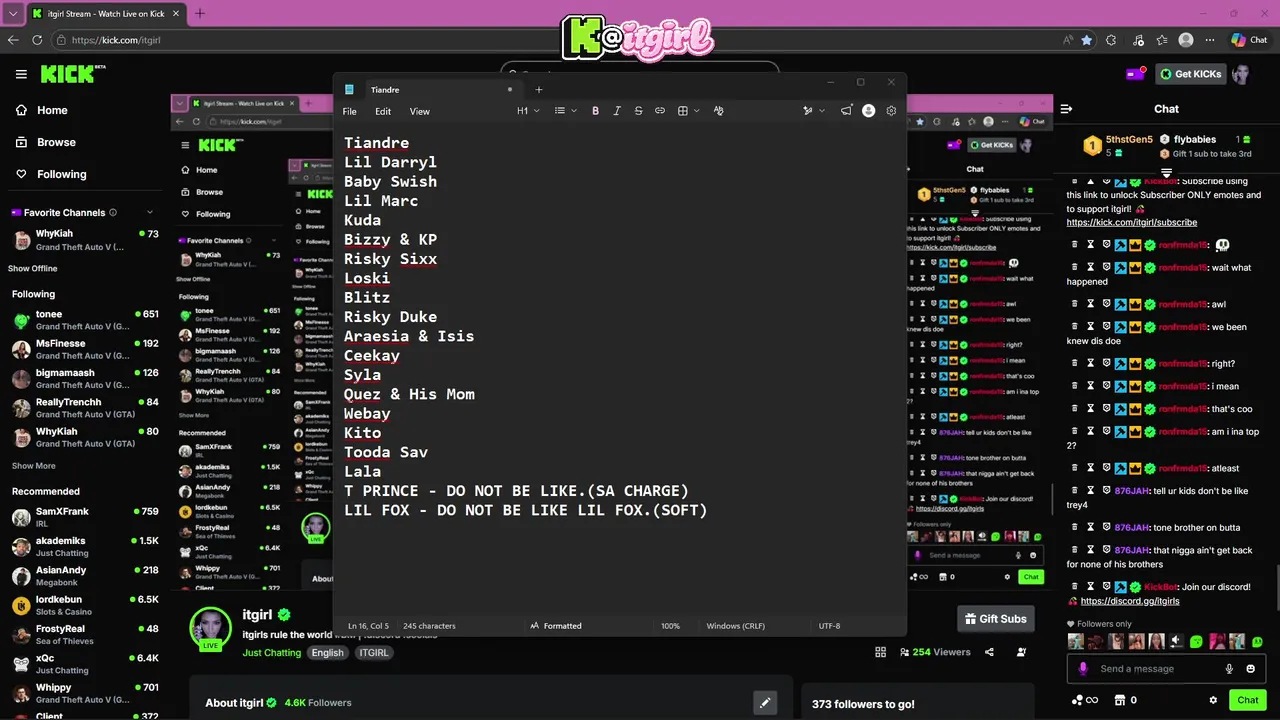Open chat settings gear beside Chat button
This screenshot has height=720, width=1280.
point(1213,700)
